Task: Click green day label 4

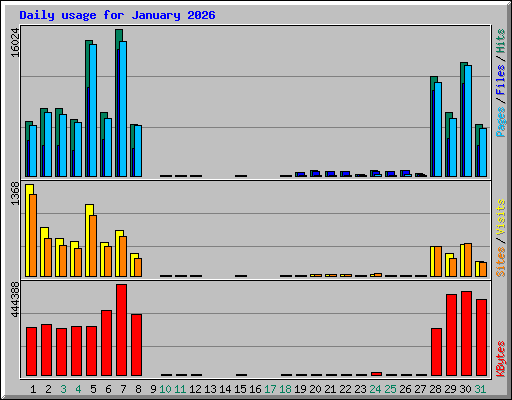Action: [78, 389]
